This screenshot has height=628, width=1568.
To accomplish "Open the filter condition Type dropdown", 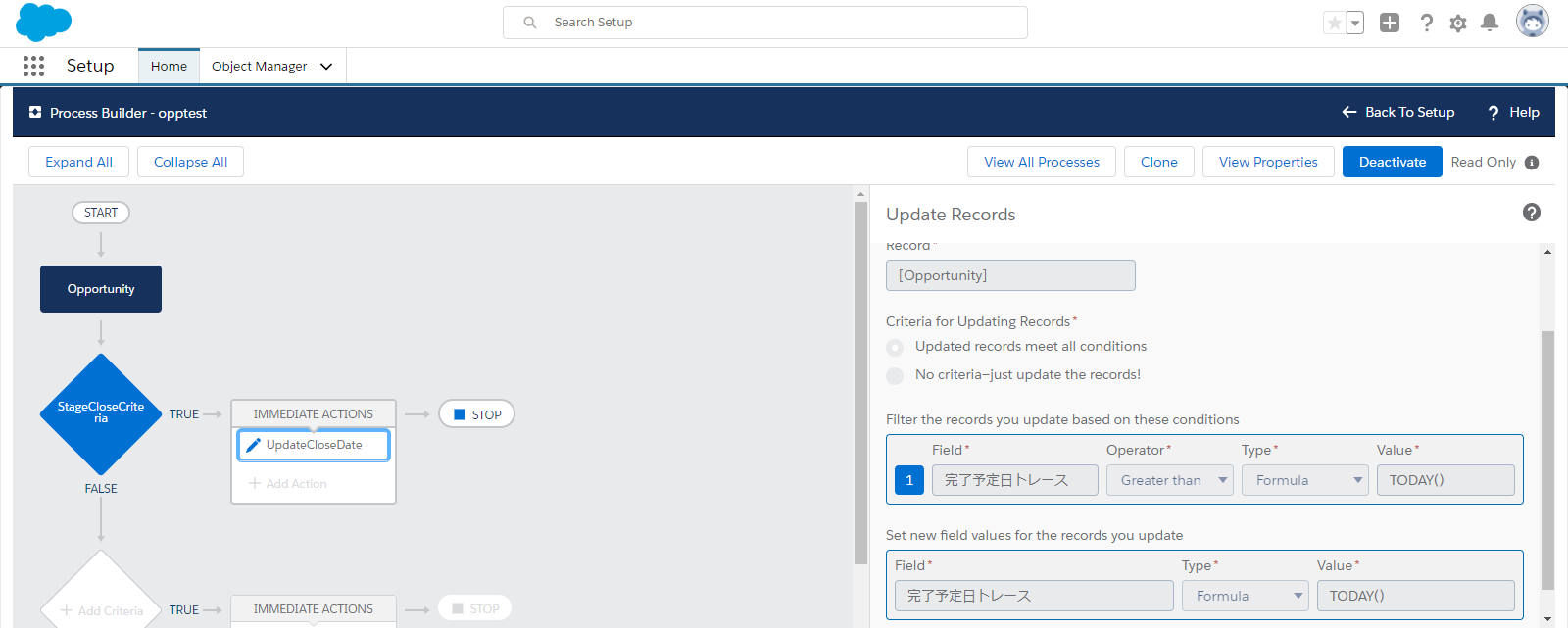I will [x=1305, y=480].
